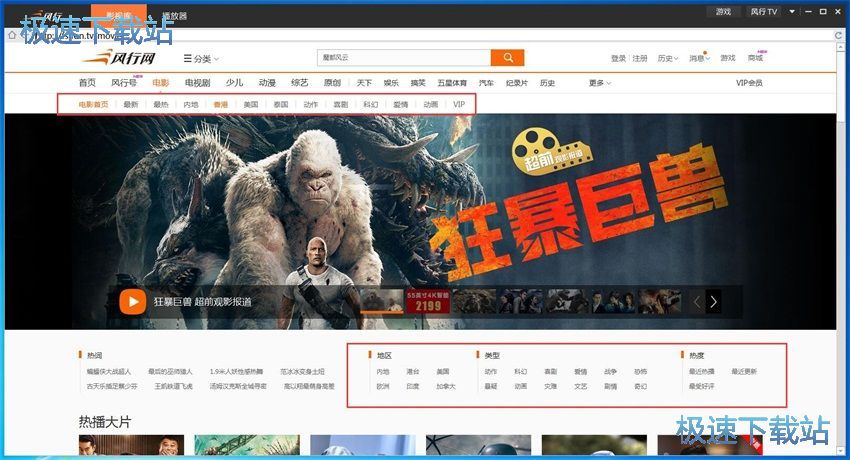Click the 狂暴巨兽 超前观影报道 banner title

[x=203, y=302]
